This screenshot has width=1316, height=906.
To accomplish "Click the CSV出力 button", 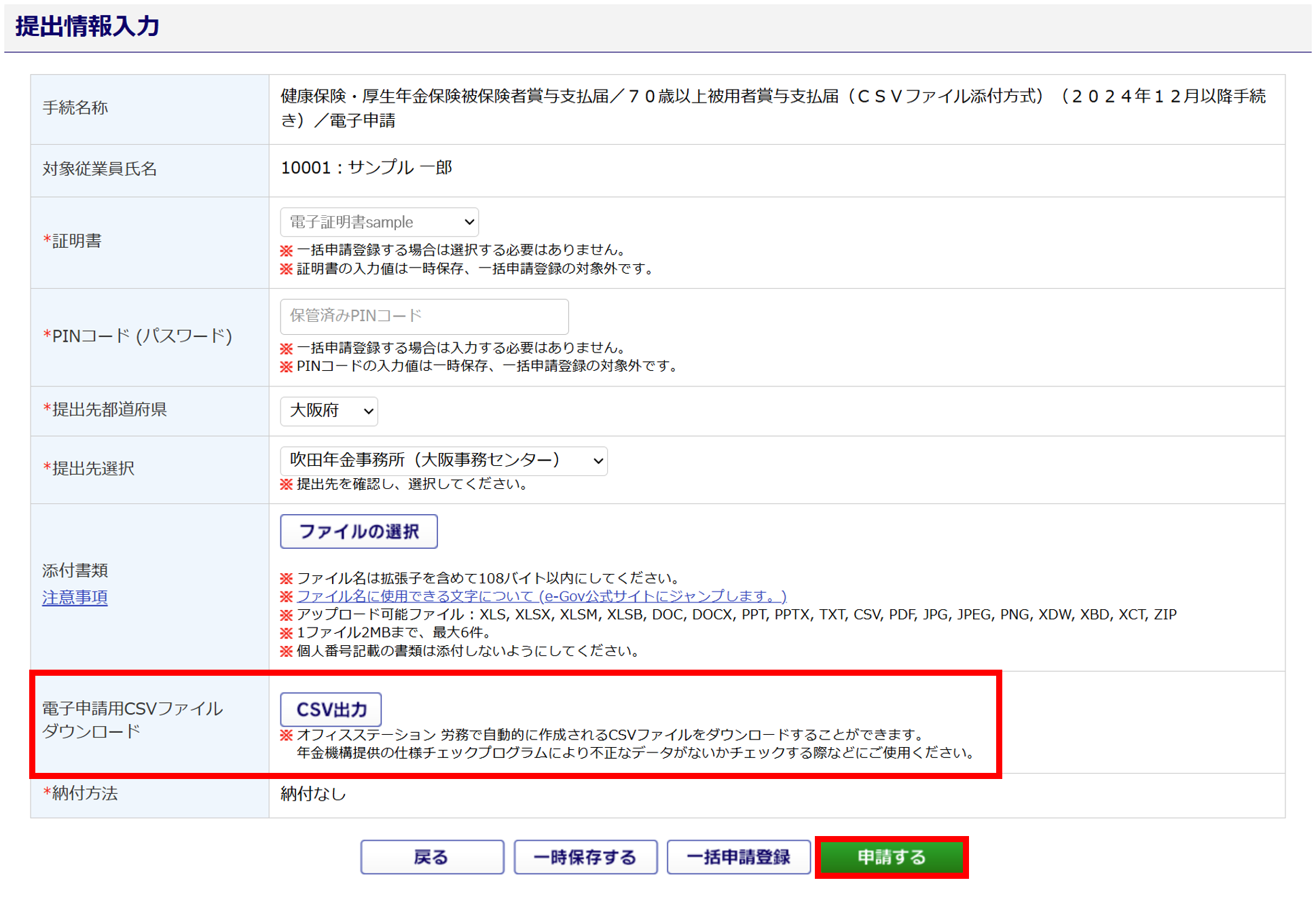I will coord(331,710).
